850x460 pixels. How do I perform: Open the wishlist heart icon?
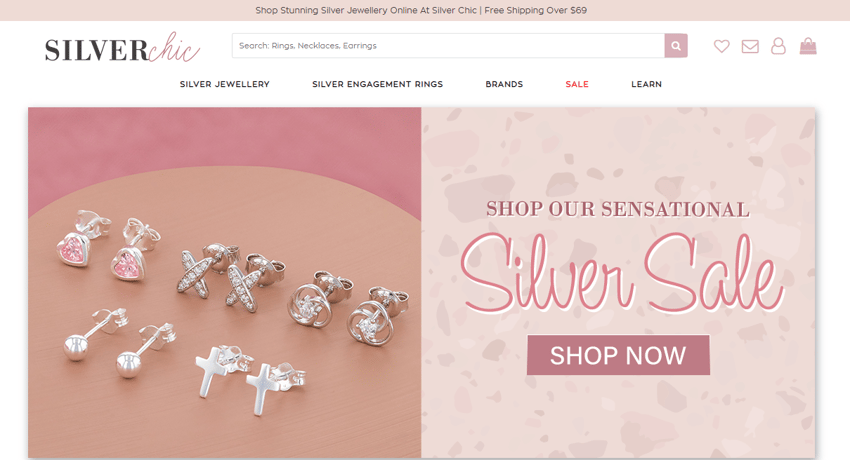(x=722, y=46)
